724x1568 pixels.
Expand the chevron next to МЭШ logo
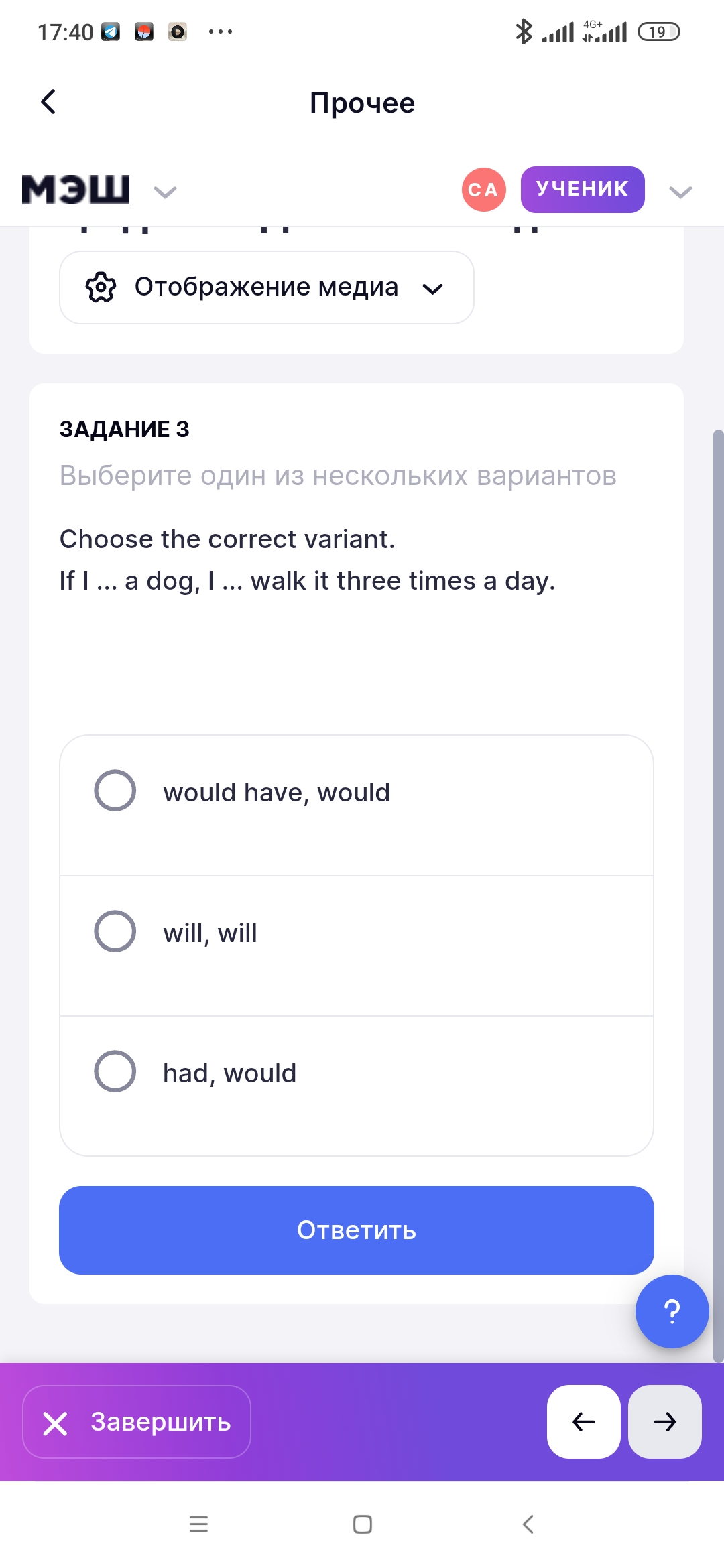[x=165, y=192]
